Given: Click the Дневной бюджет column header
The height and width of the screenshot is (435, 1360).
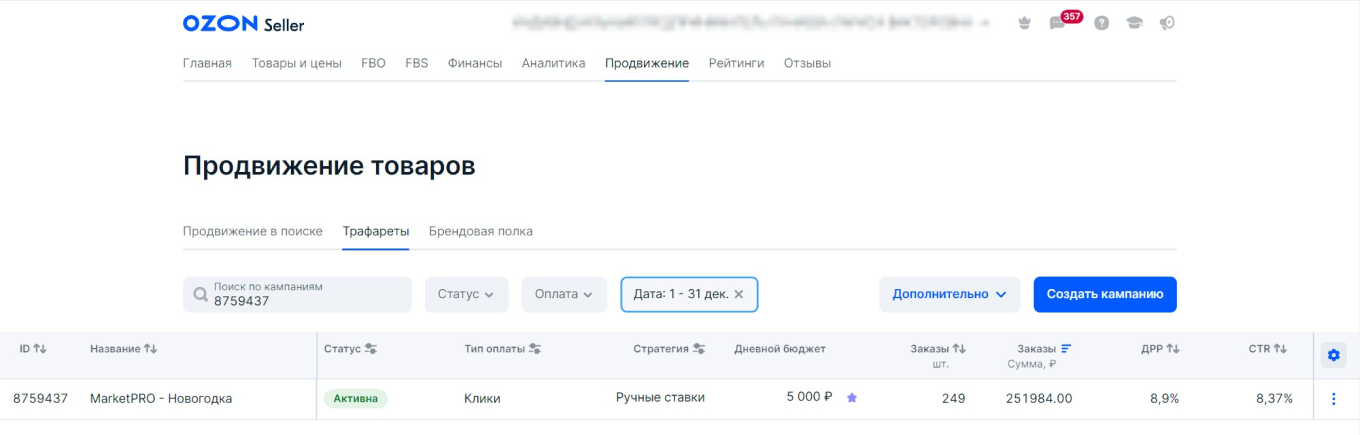Looking at the screenshot, I should point(780,349).
